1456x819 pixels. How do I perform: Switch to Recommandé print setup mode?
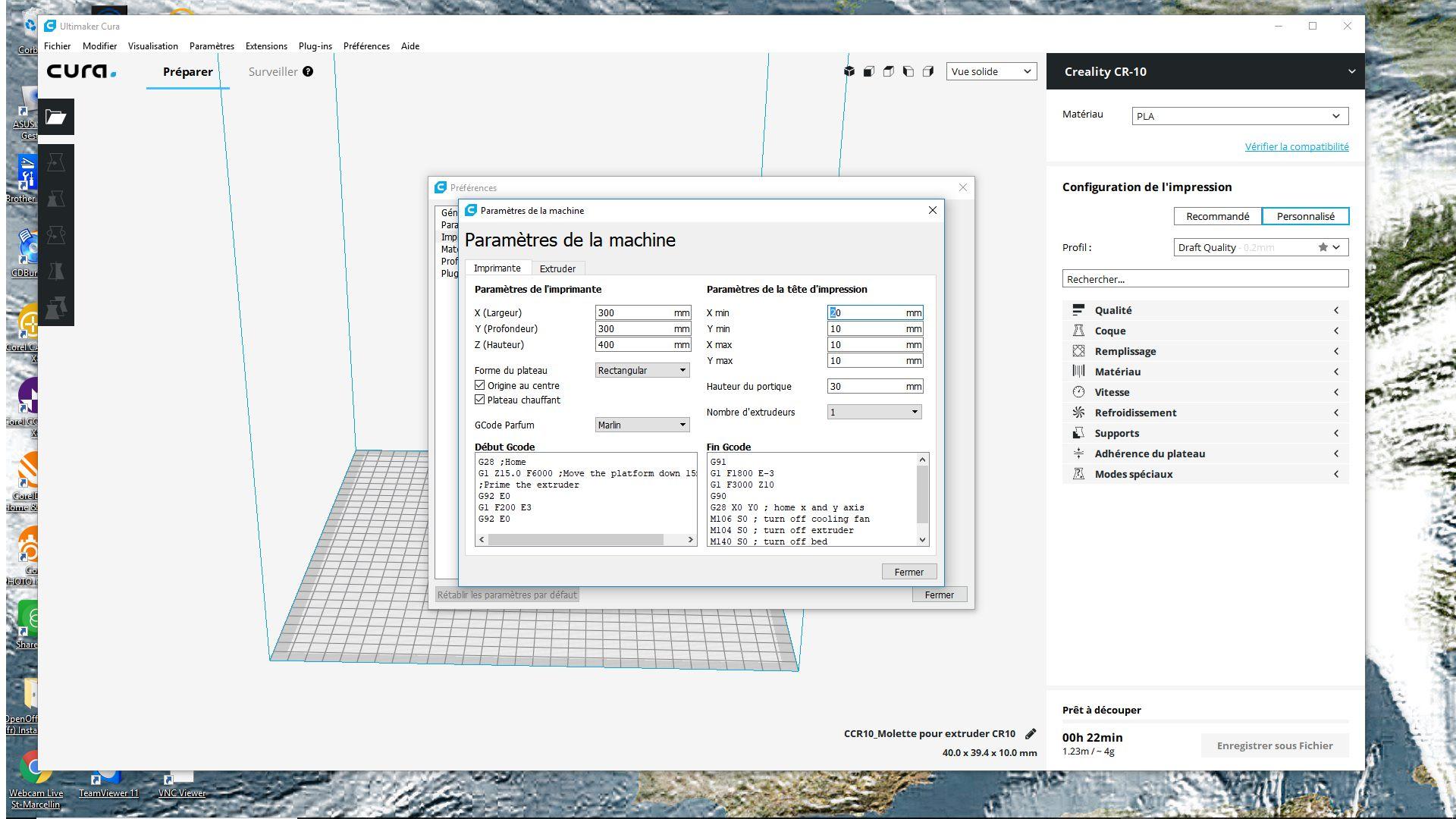pyautogui.click(x=1217, y=216)
